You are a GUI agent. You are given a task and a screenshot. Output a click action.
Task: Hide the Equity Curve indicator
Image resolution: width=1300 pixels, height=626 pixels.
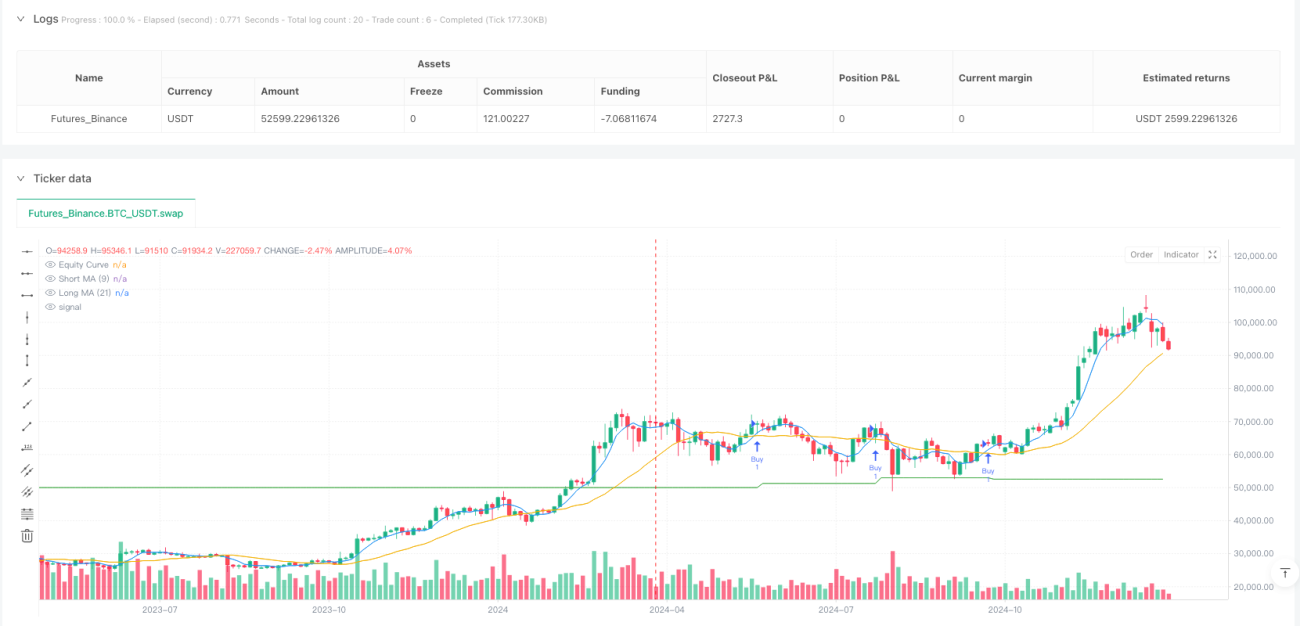coord(51,264)
